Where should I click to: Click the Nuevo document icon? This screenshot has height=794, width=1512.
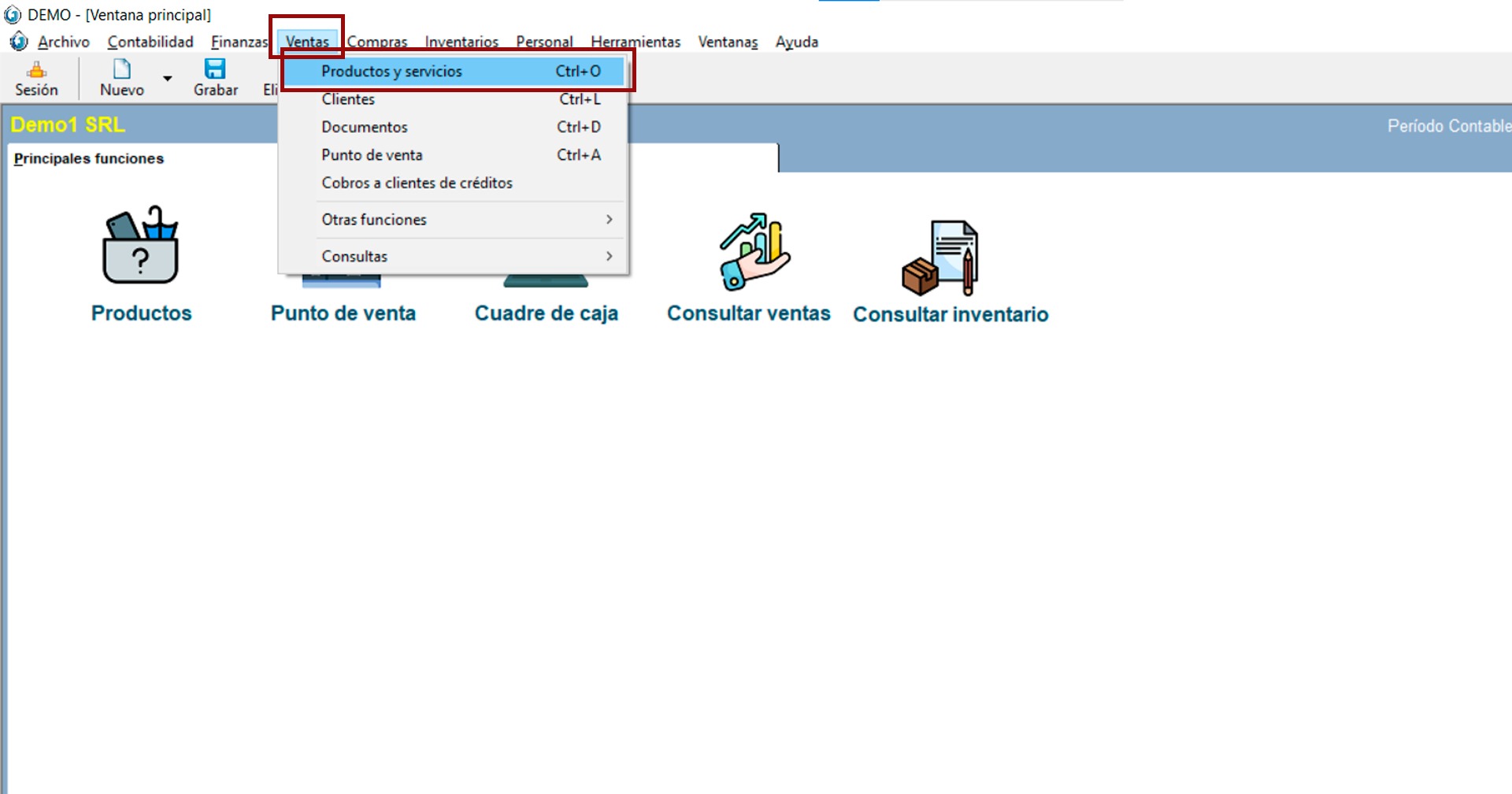pyautogui.click(x=121, y=70)
